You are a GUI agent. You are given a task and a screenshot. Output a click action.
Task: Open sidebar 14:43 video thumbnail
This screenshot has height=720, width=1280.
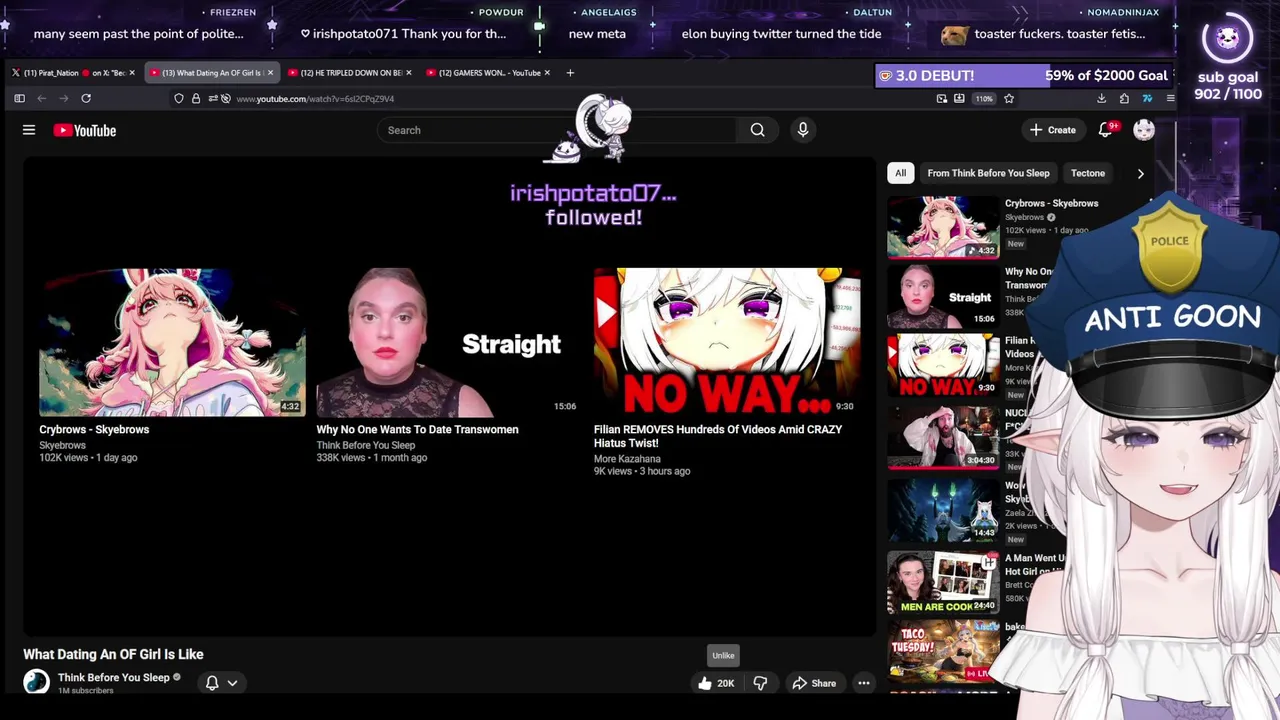click(x=943, y=510)
